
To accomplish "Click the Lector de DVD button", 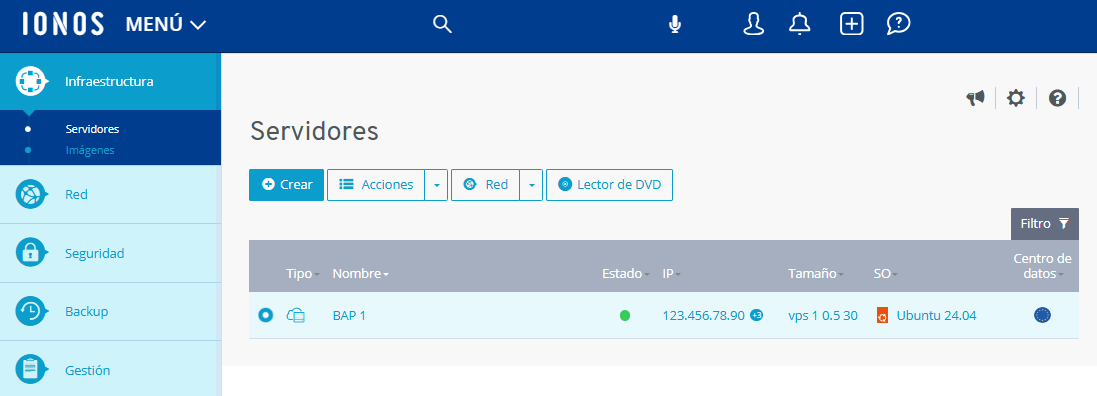I will click(x=609, y=185).
